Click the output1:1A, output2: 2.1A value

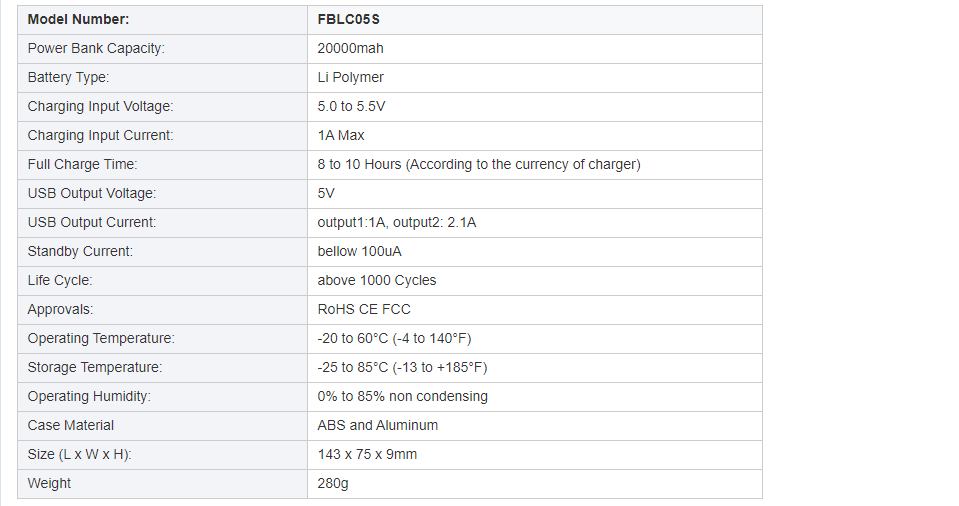[397, 222]
